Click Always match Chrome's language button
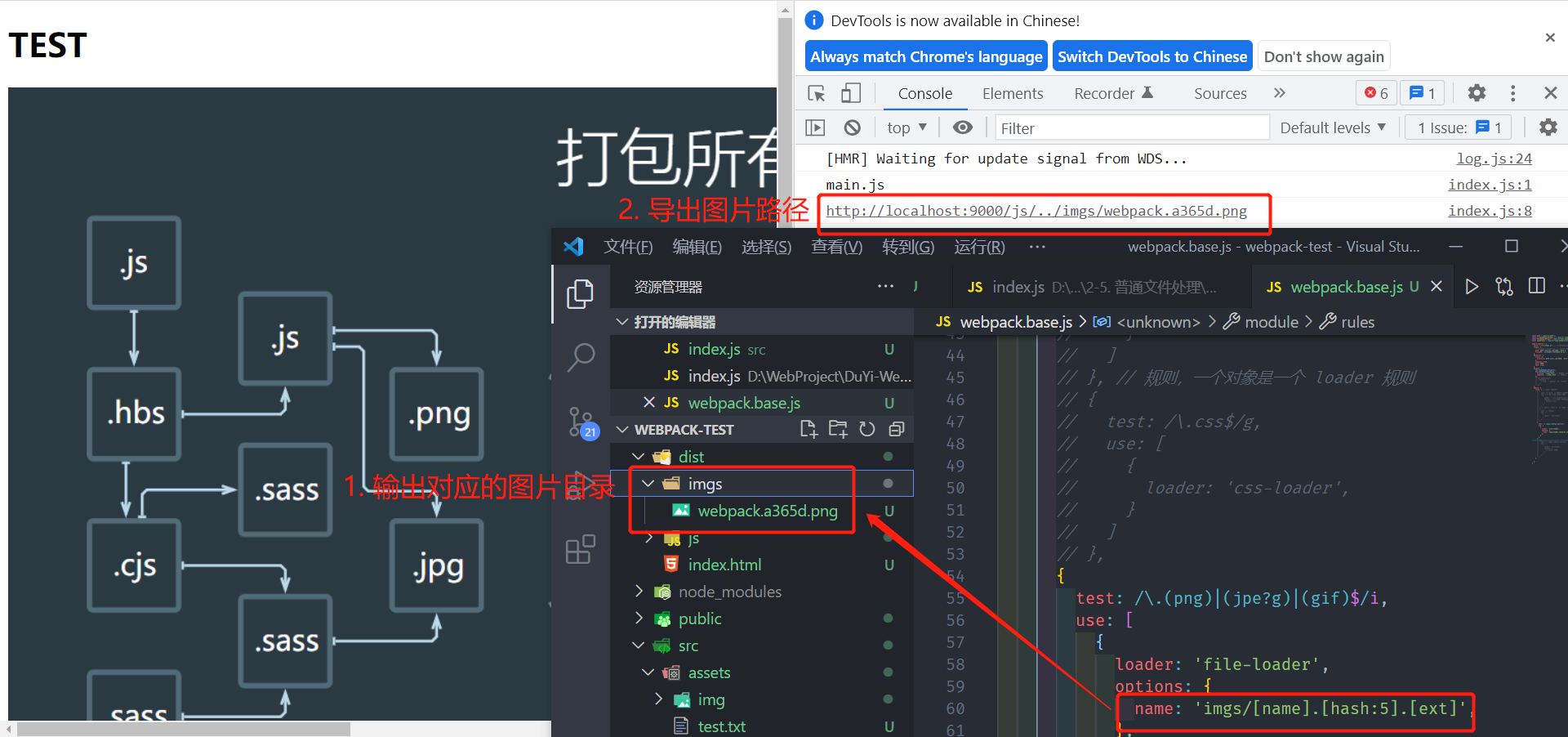The image size is (1568, 737). (x=926, y=56)
